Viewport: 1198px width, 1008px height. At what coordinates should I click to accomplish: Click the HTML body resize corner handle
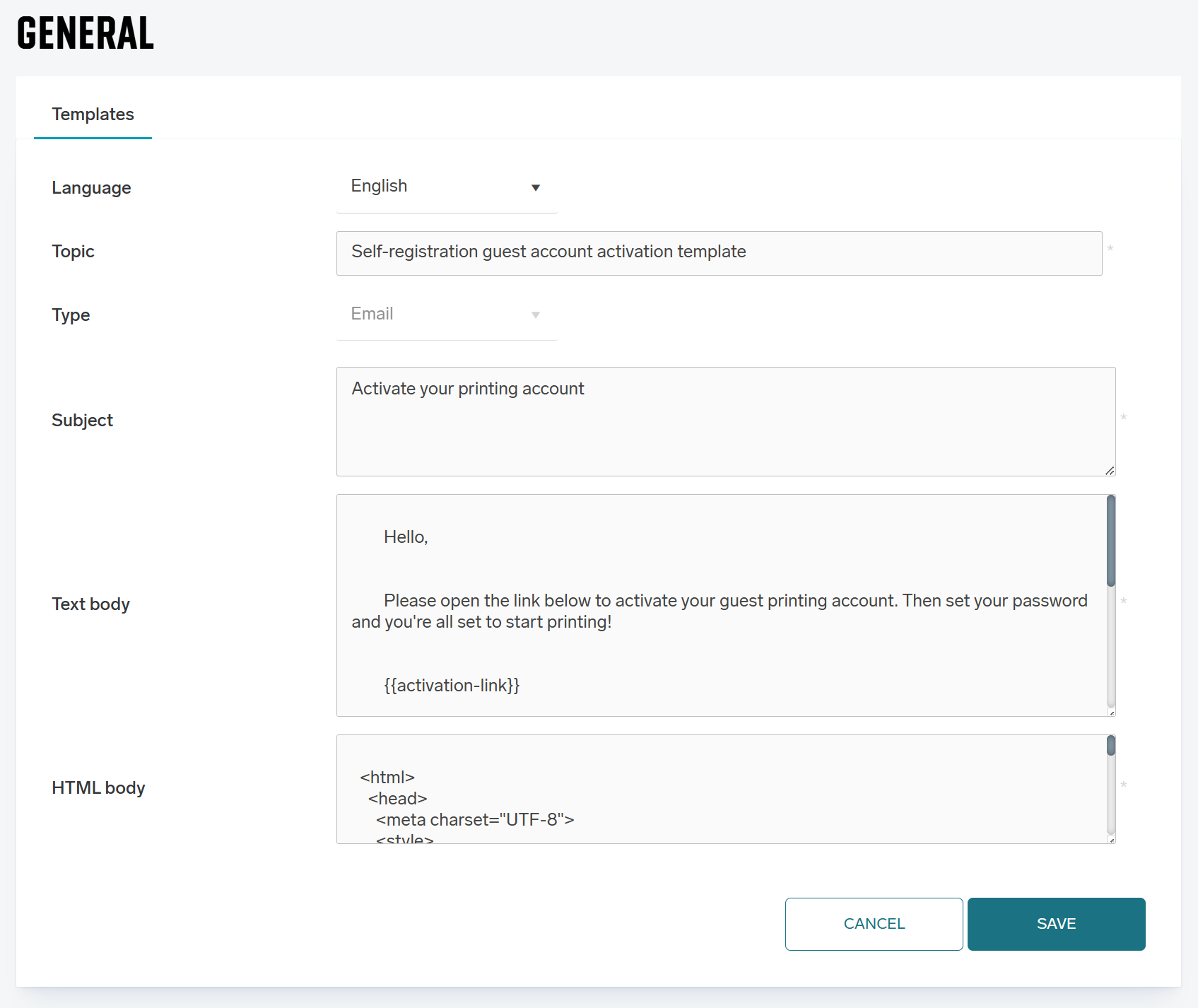(x=1111, y=840)
